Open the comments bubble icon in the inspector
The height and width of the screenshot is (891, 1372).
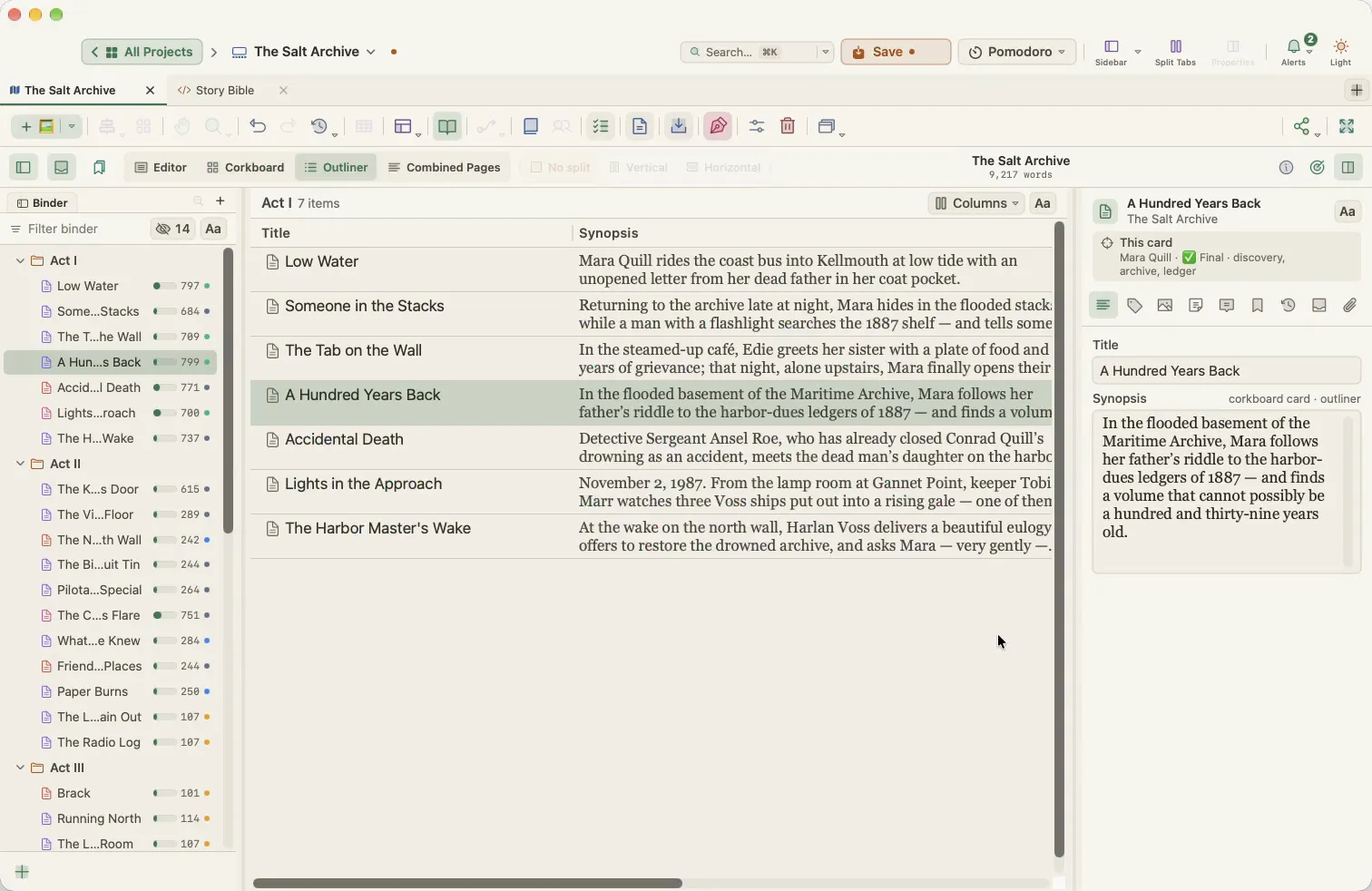click(1227, 306)
